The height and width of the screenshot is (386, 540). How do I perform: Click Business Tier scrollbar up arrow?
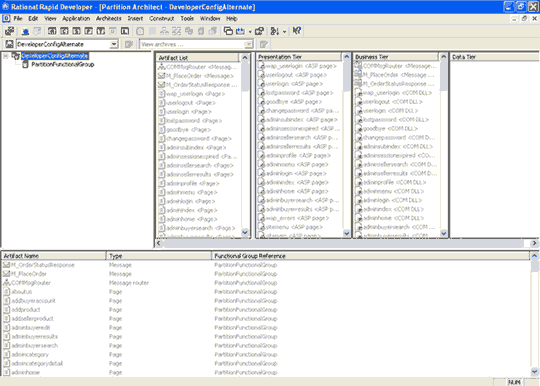point(444,56)
